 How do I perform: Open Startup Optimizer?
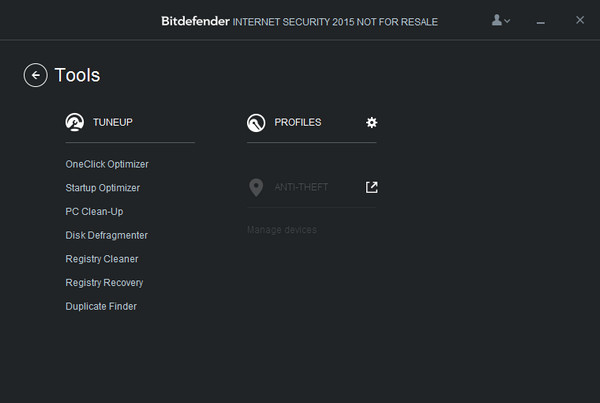pos(103,188)
